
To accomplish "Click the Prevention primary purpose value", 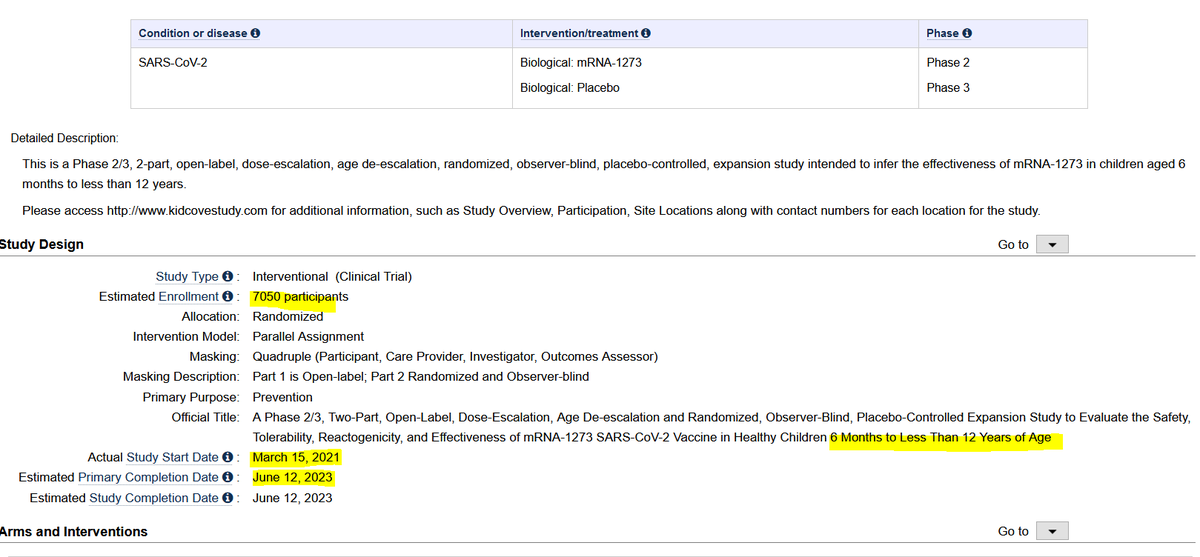I will 283,397.
